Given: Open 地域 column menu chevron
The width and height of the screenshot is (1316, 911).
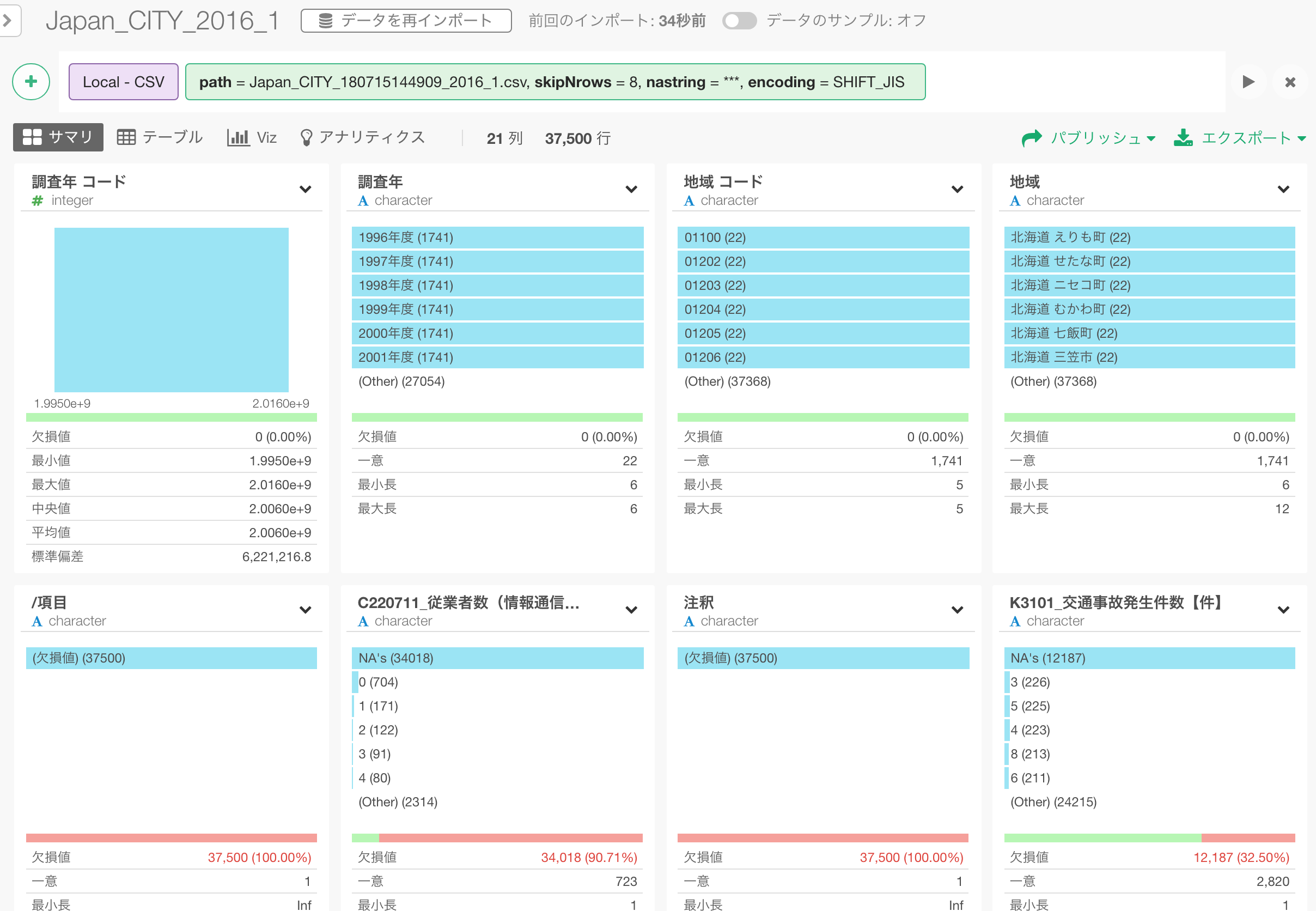Looking at the screenshot, I should pos(1283,189).
